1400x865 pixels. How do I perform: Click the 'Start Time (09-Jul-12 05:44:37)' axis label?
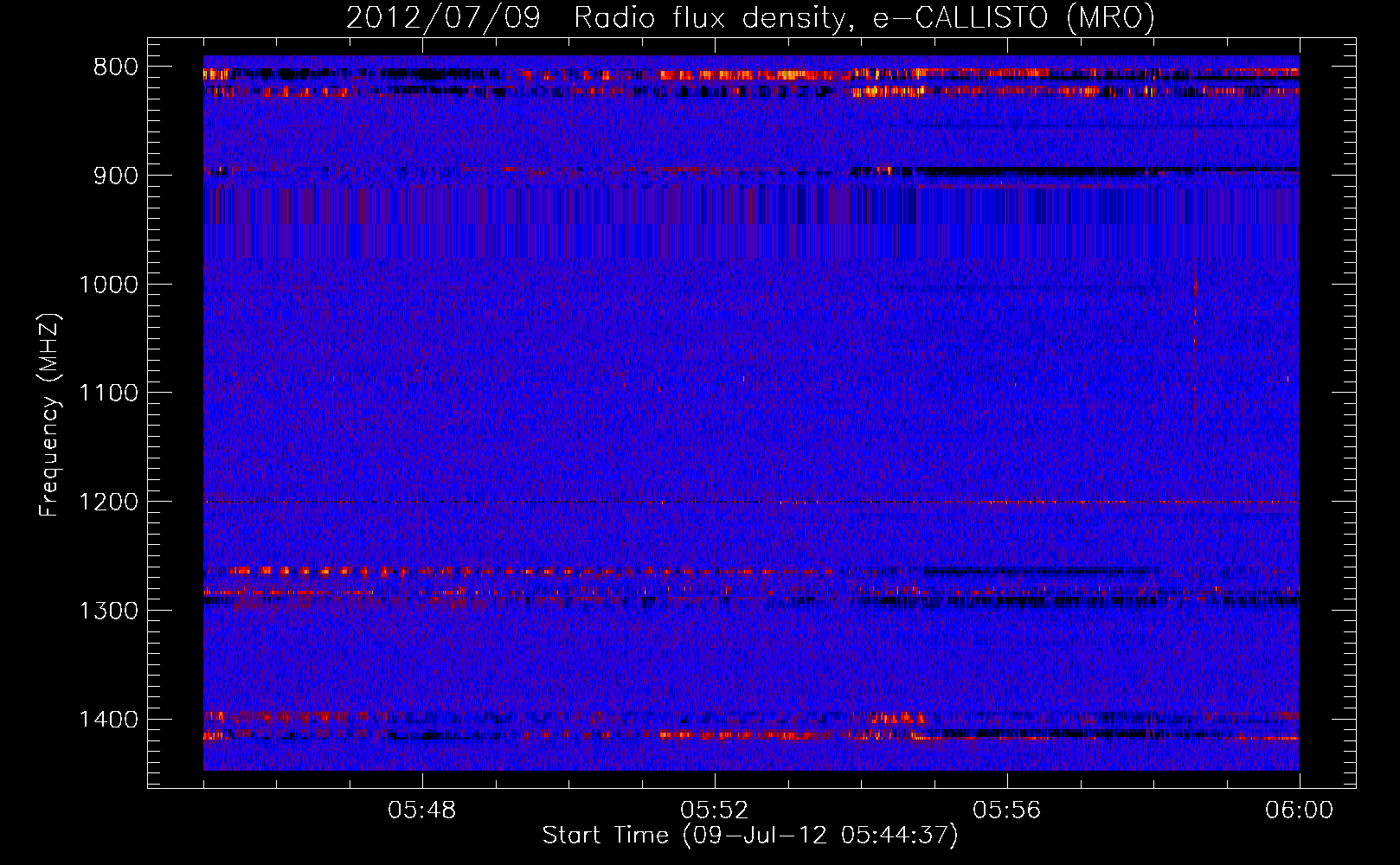tap(750, 836)
